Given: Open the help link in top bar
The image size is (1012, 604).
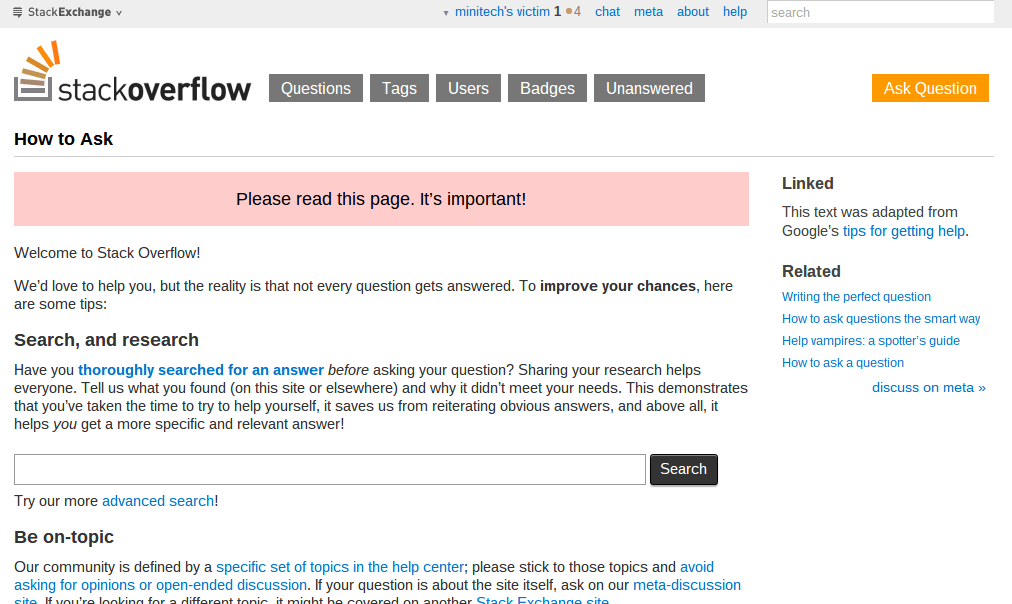Looking at the screenshot, I should 734,12.
